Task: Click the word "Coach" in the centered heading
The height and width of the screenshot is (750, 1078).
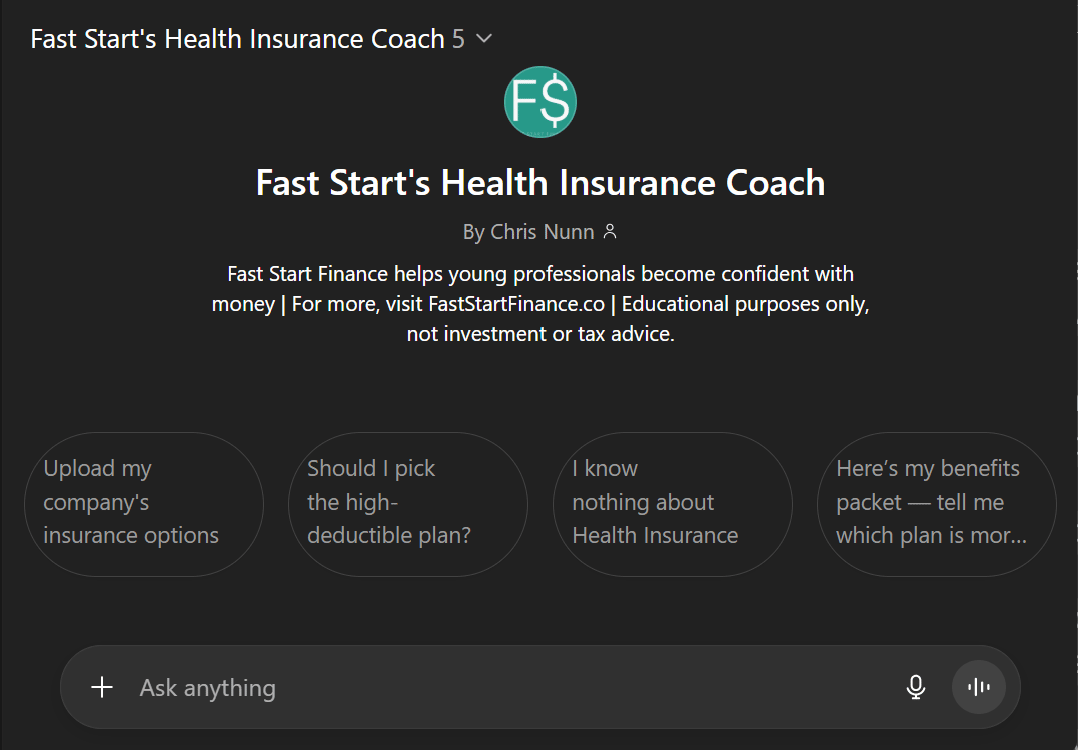Action: coord(775,183)
